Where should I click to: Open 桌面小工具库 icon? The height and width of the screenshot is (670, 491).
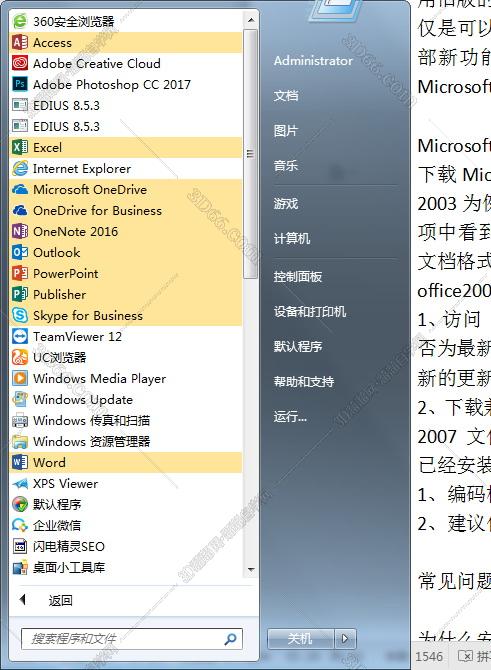tap(20, 567)
